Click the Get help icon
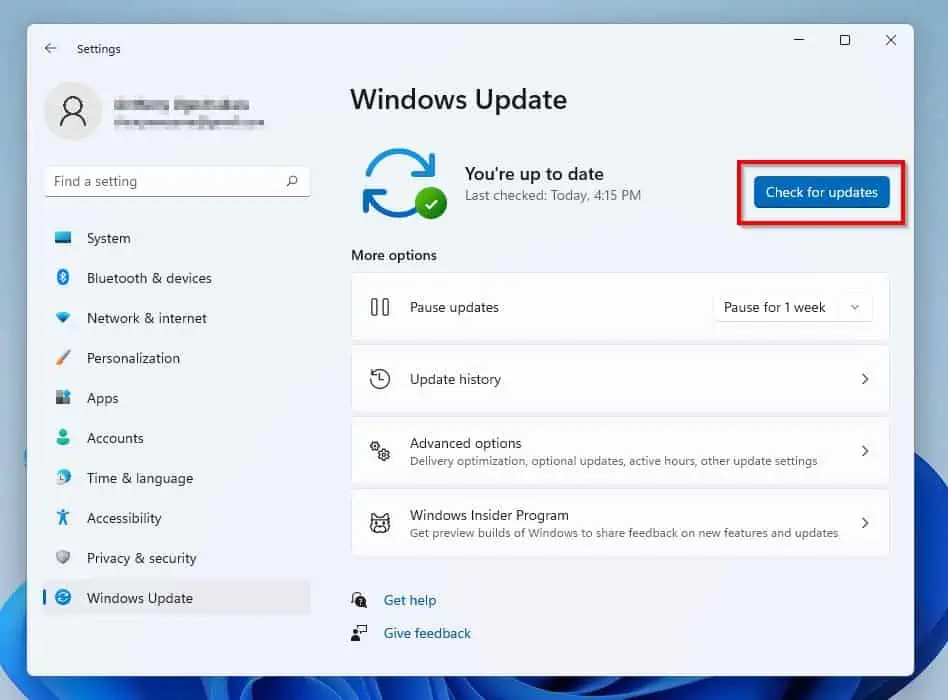 click(359, 600)
